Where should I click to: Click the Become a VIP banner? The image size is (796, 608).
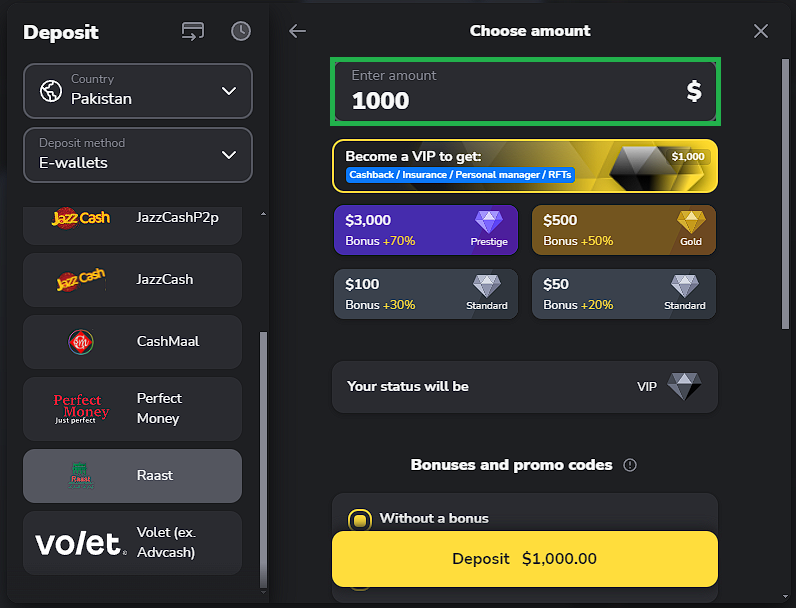[524, 165]
